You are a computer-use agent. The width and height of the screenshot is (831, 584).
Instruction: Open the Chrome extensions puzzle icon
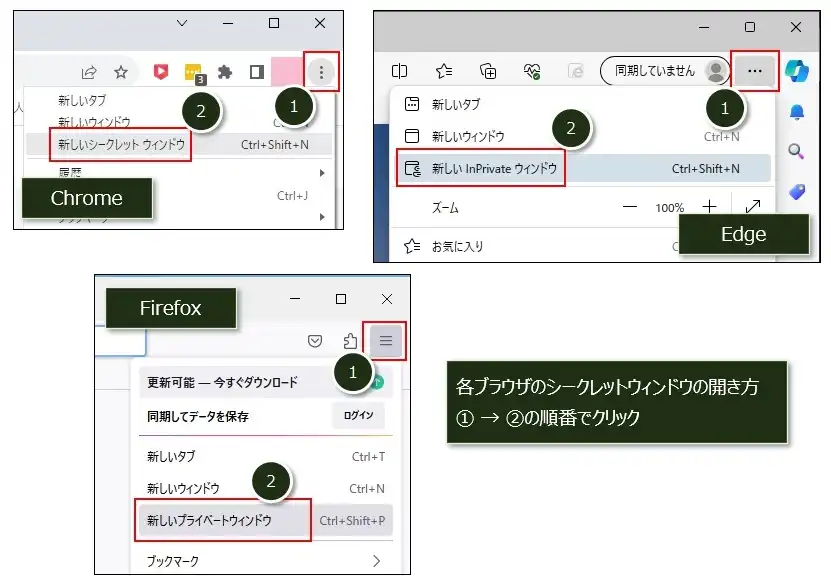(225, 72)
